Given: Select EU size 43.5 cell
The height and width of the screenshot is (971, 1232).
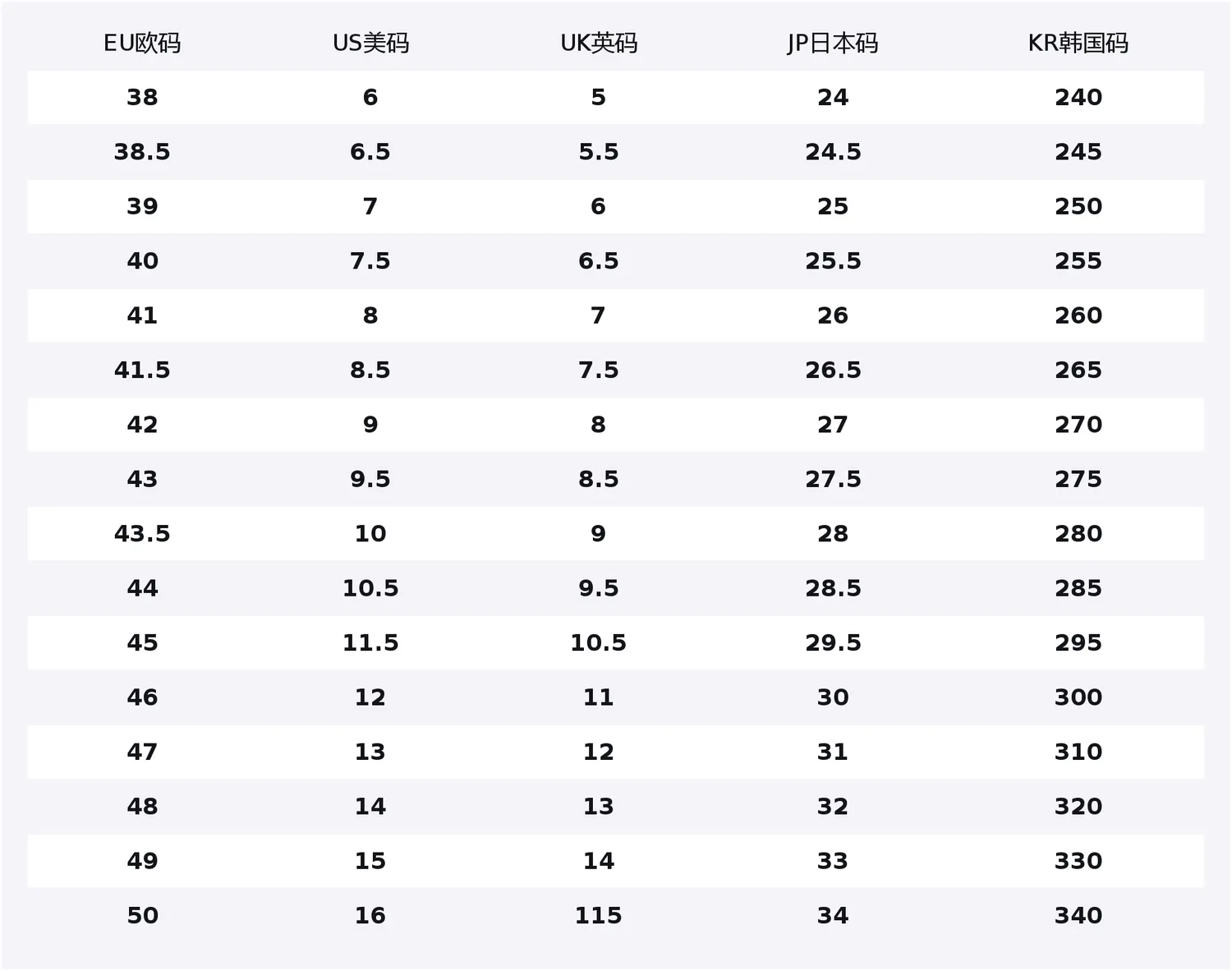Looking at the screenshot, I should pos(142,534).
